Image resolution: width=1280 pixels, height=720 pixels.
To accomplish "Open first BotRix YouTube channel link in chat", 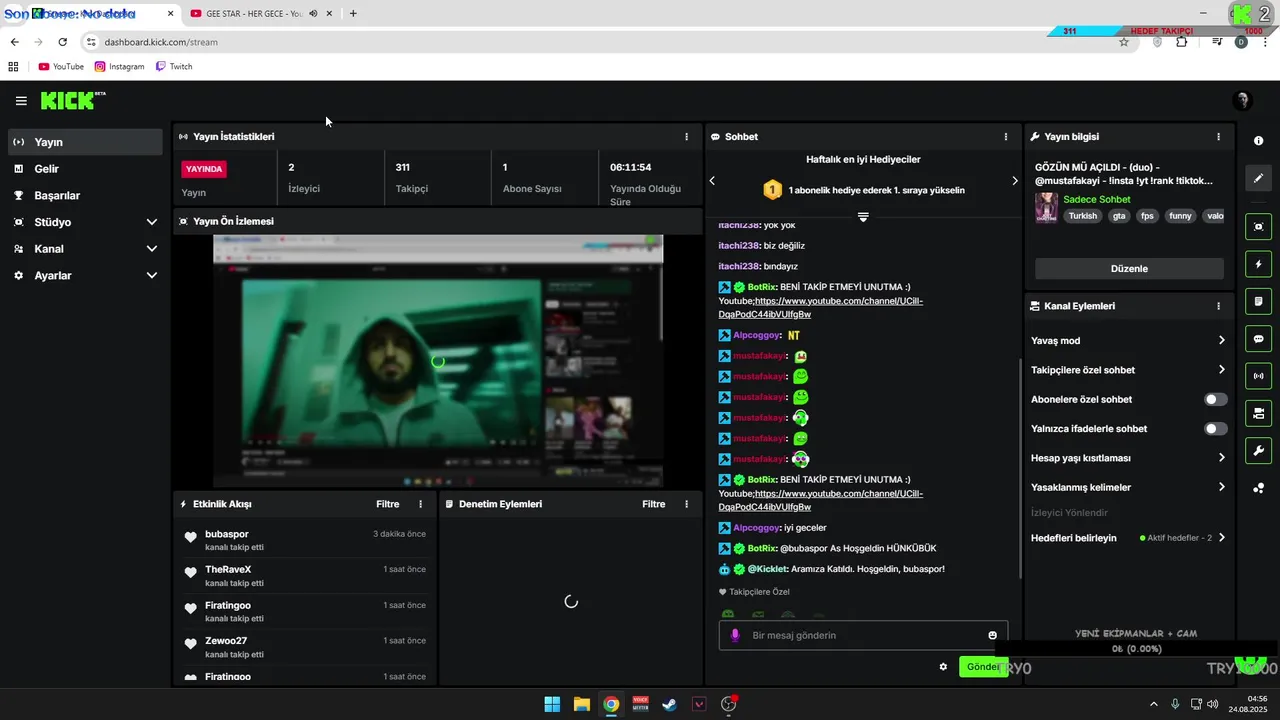I will [823, 307].
